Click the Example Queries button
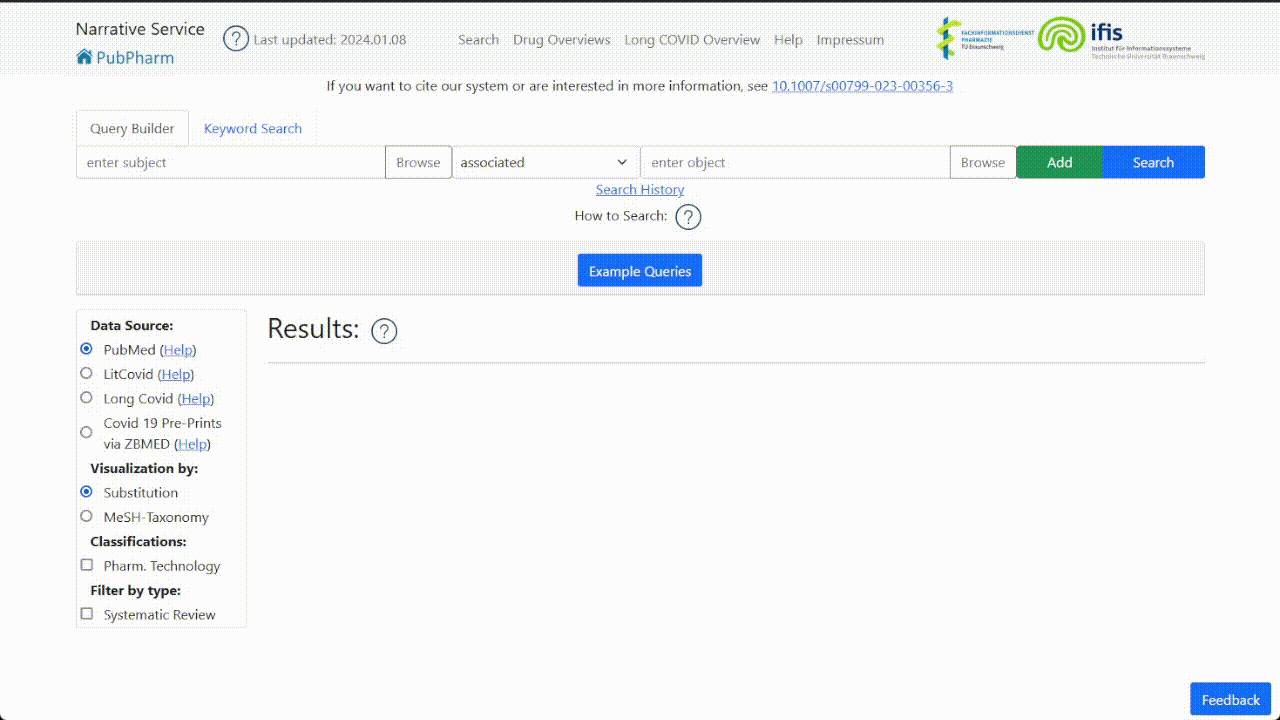 click(x=640, y=271)
